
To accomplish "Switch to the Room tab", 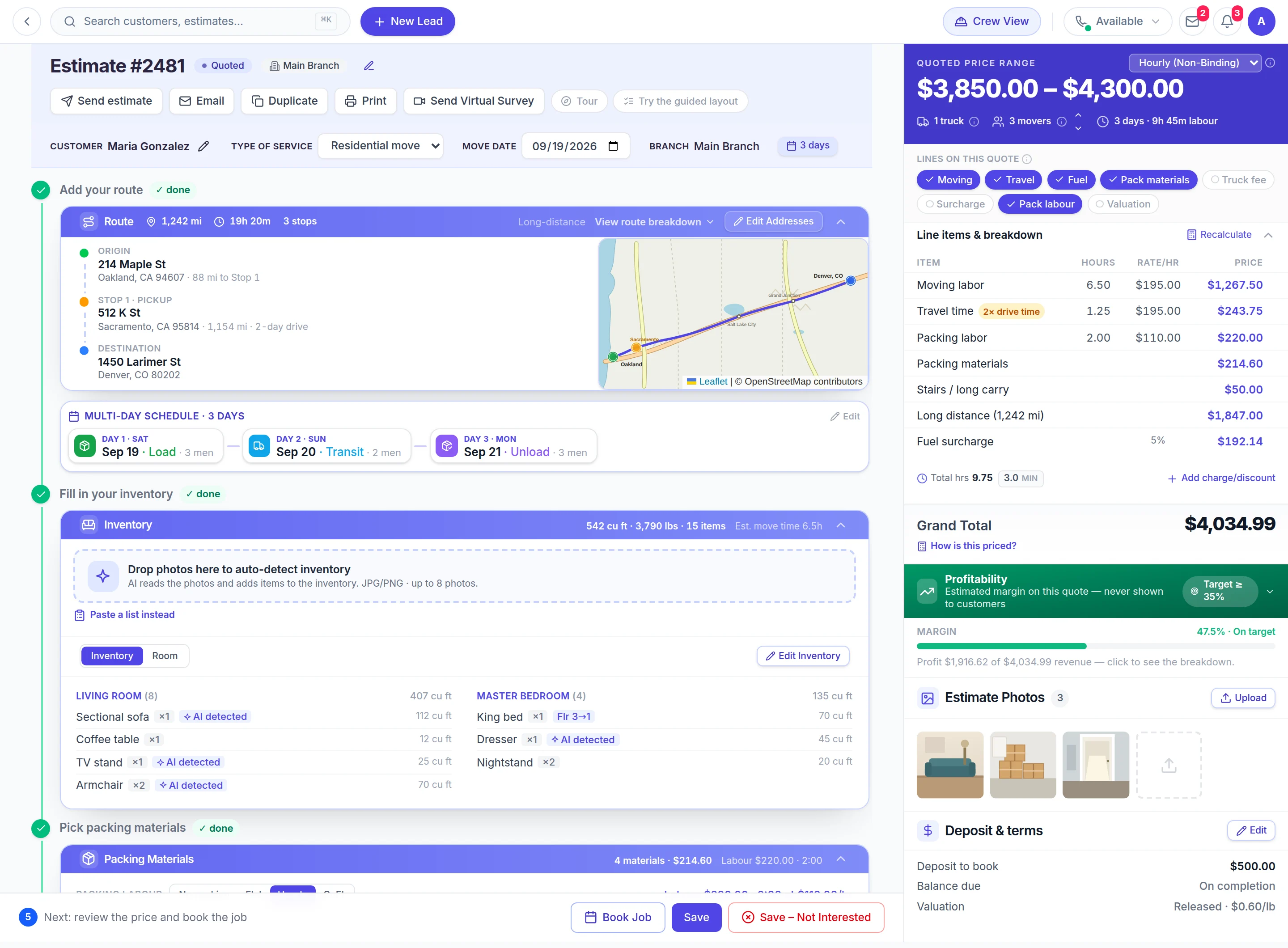I will (x=165, y=656).
